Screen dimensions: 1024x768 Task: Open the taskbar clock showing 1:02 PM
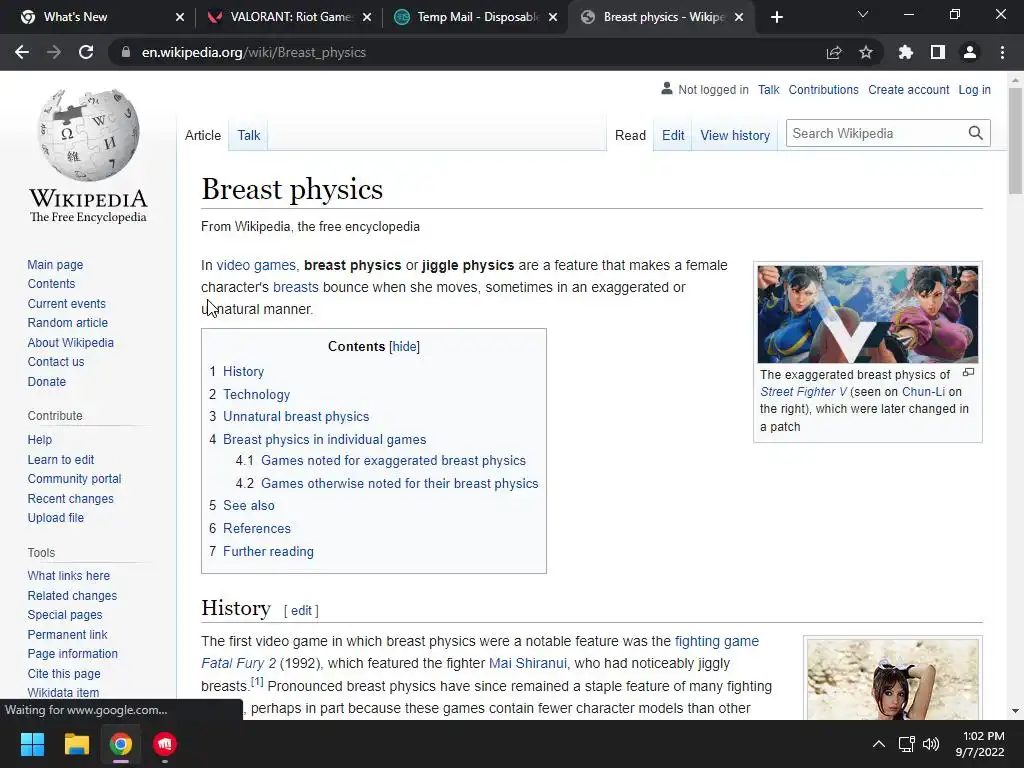[x=980, y=744]
